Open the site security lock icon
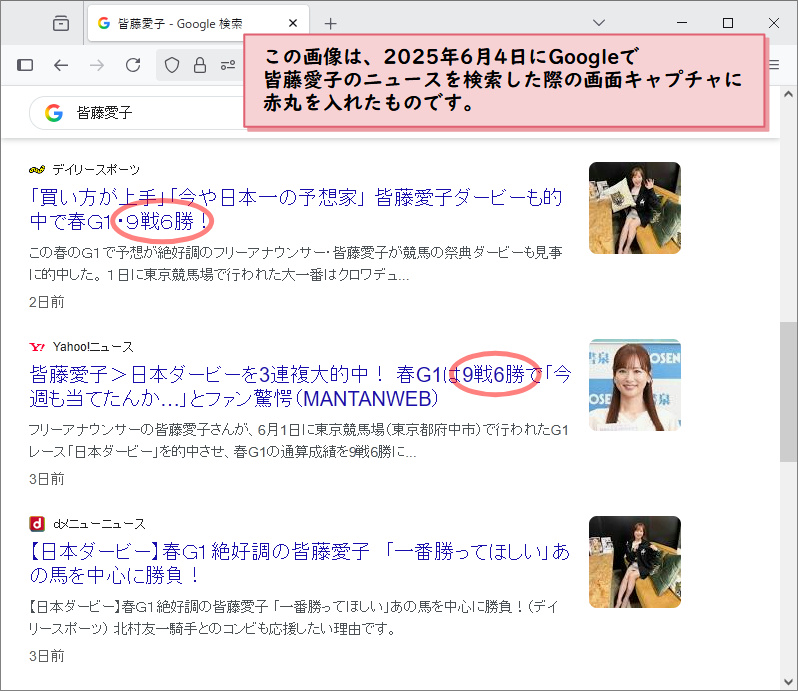This screenshot has height=691, width=798. click(200, 65)
